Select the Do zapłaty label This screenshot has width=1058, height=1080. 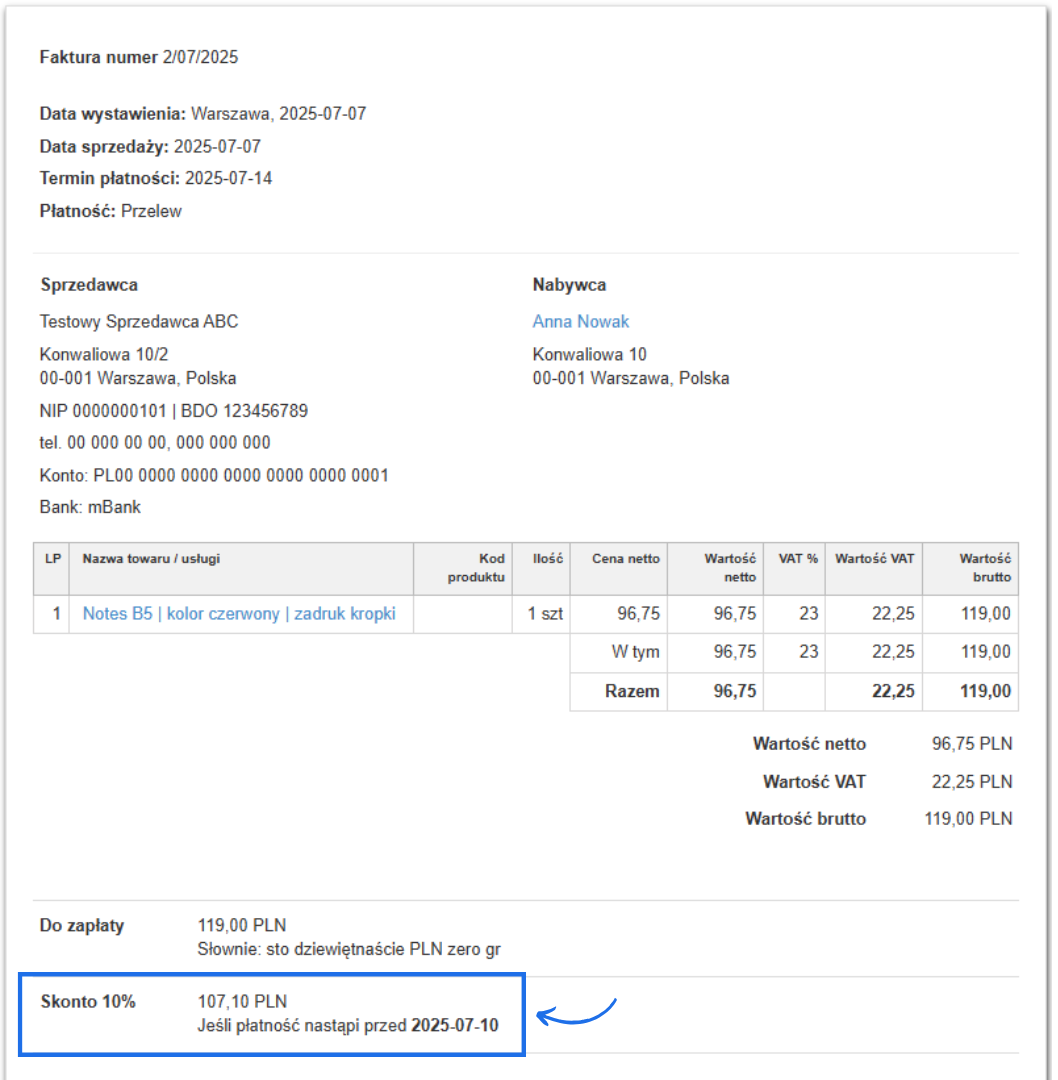coord(82,926)
